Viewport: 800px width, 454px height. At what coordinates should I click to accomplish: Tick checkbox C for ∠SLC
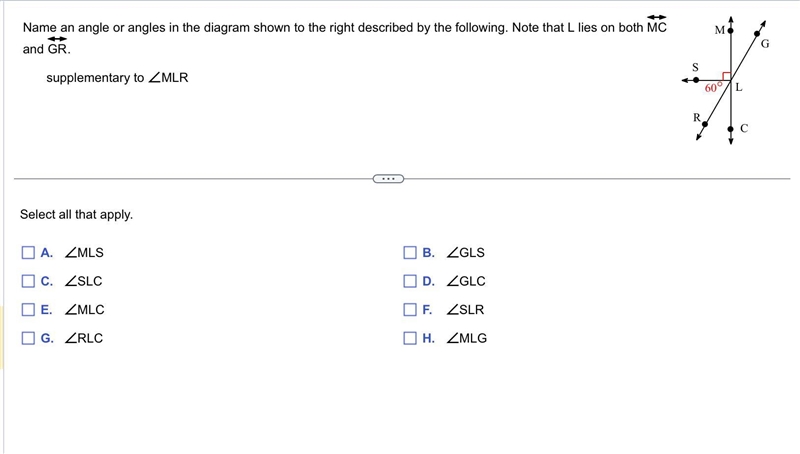click(x=28, y=281)
